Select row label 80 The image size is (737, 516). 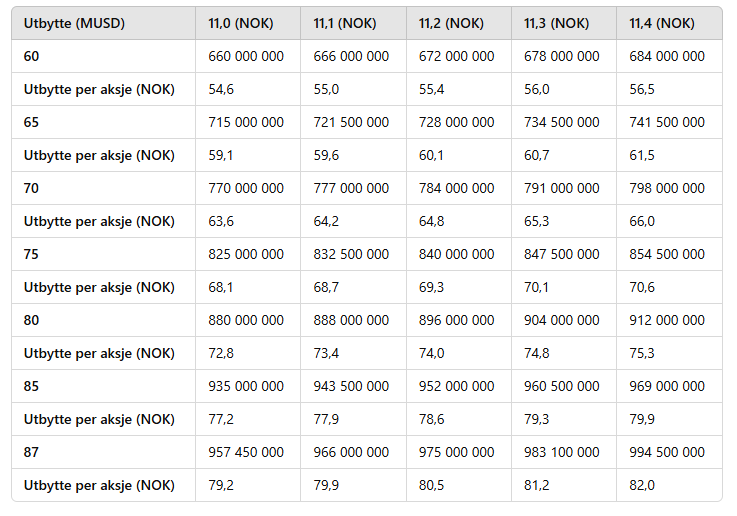tap(31, 321)
